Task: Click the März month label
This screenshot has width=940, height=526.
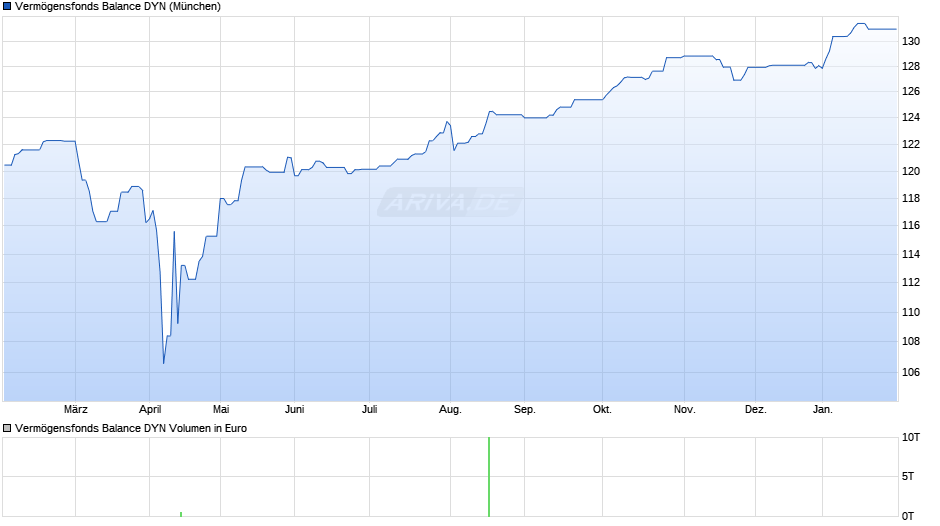Action: click(76, 410)
